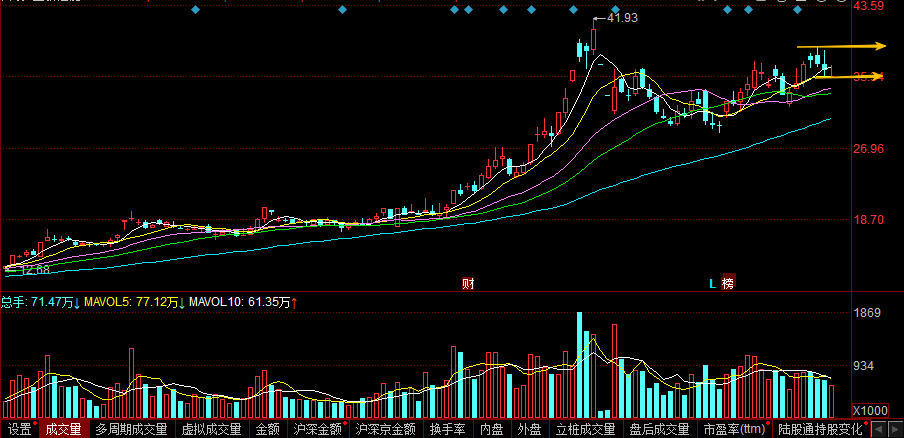
Task: Open the 设置 settings tab
Action: coord(19,429)
